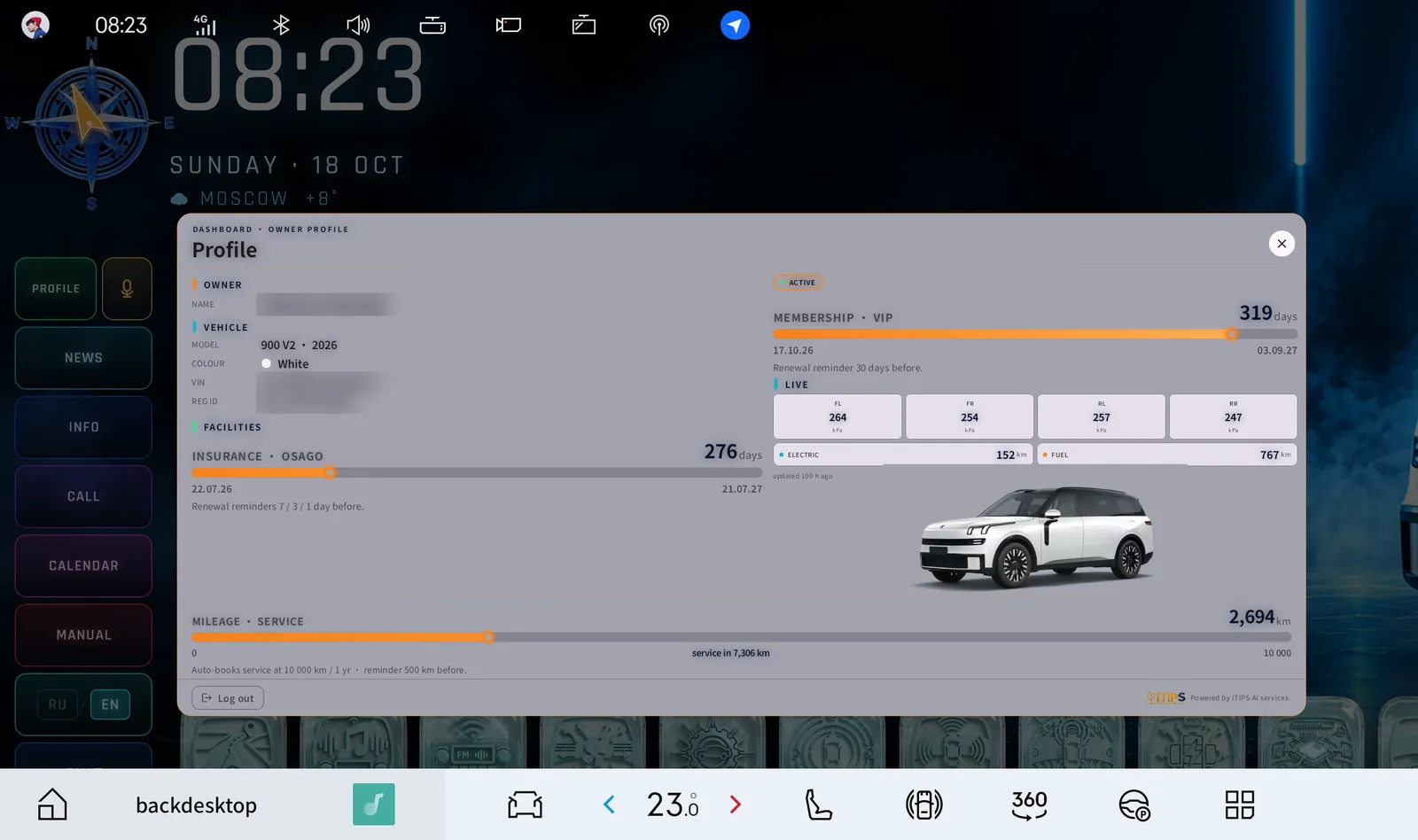Screen dimensions: 1418x840
Task: Click the insurance OSAGO progress handle
Action: pyautogui.click(x=330, y=472)
